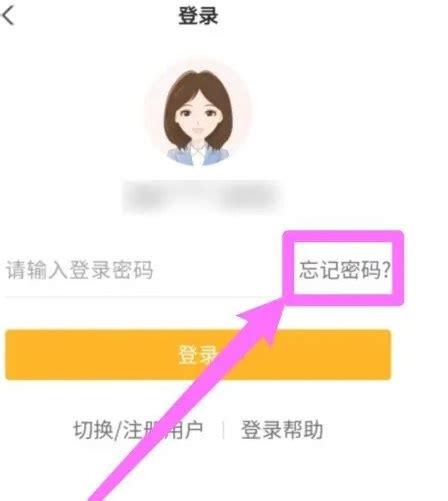Tap the female avatar profile picture
The height and width of the screenshot is (501, 448).
[198, 113]
